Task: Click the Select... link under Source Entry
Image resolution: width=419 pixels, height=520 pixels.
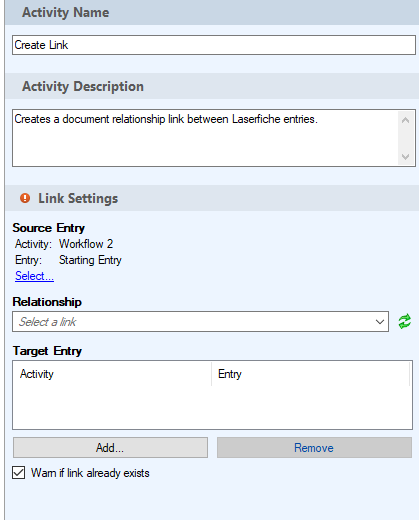Action: click(x=34, y=276)
